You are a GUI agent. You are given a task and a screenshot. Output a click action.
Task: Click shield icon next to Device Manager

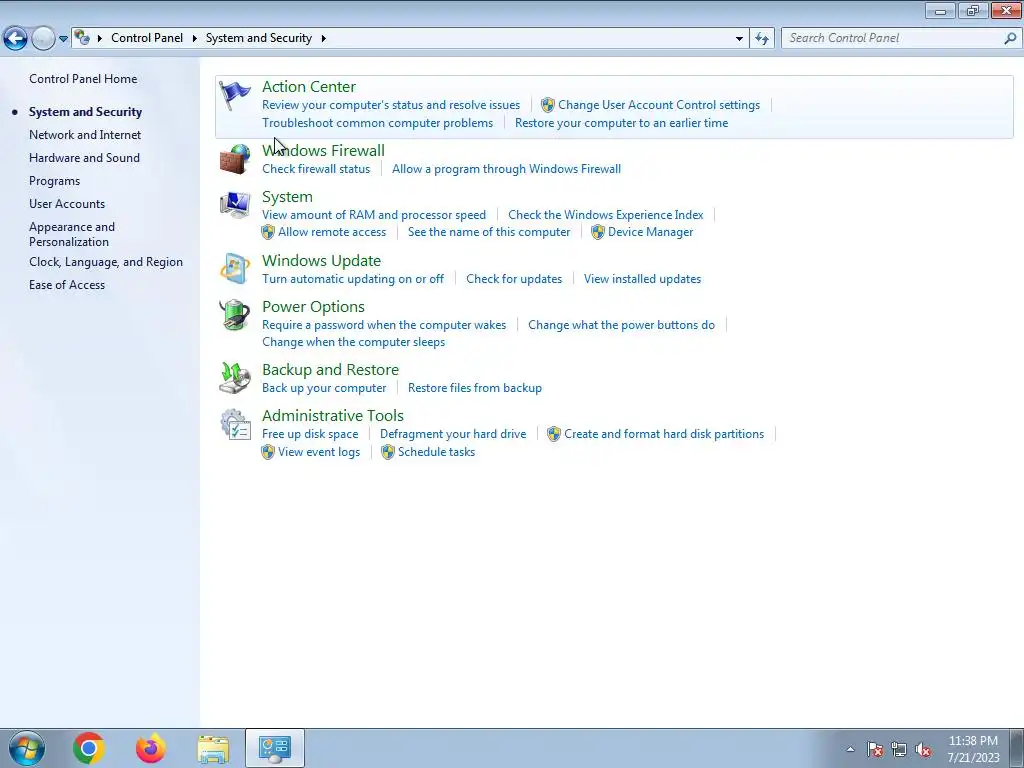[x=598, y=232]
